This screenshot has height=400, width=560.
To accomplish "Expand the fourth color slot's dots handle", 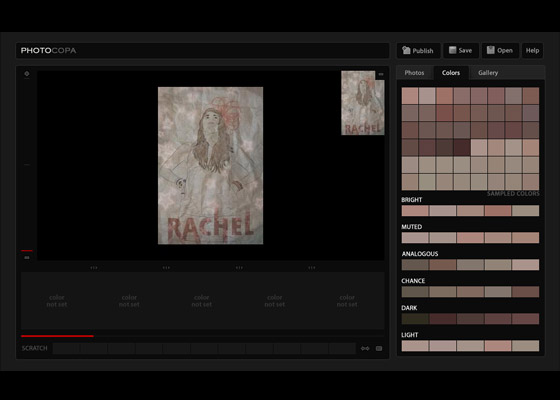I will pos(312,268).
